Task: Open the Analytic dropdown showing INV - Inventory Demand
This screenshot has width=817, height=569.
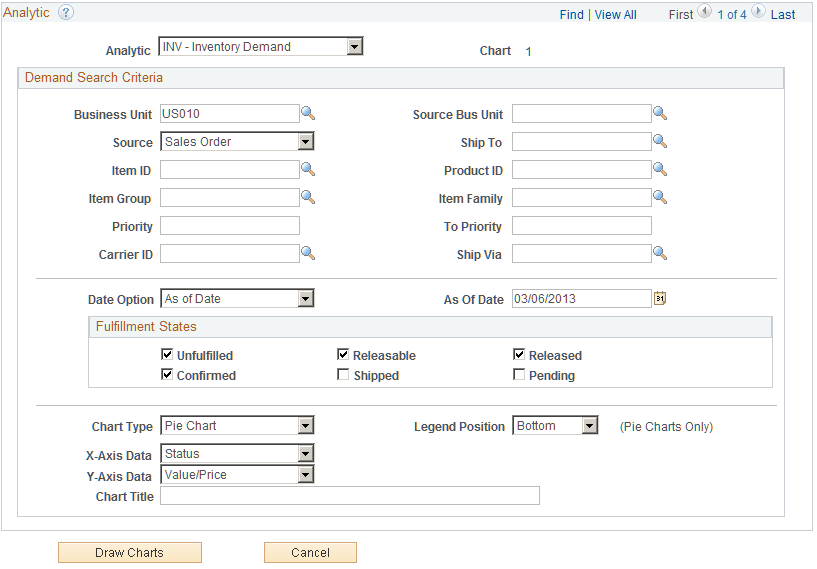Action: (261, 46)
